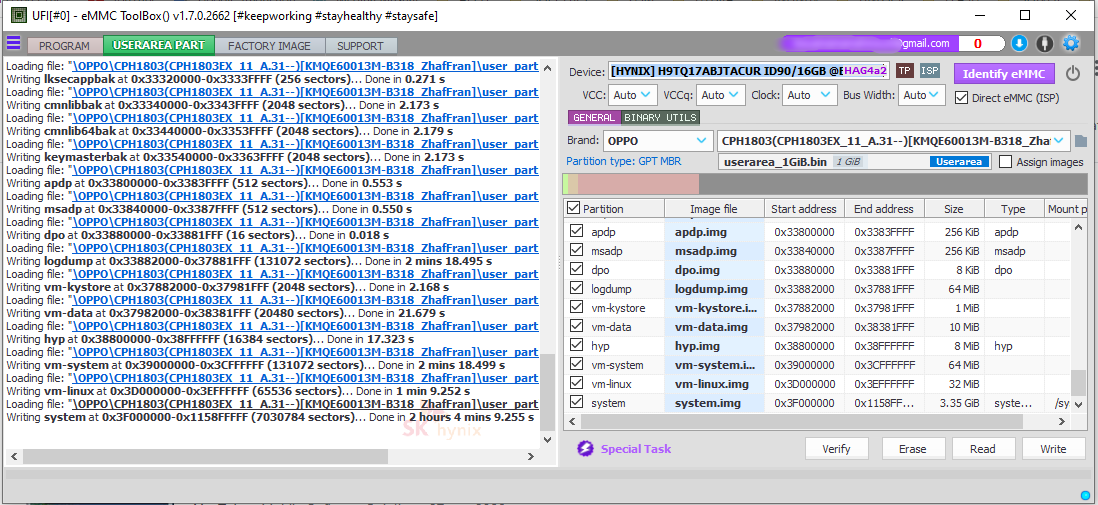
Task: Click the partition table vertical scrollbar thumb
Action: tap(1079, 384)
